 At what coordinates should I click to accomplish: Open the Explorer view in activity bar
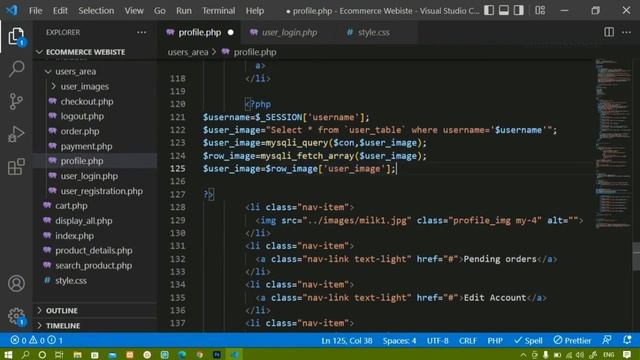[16, 37]
